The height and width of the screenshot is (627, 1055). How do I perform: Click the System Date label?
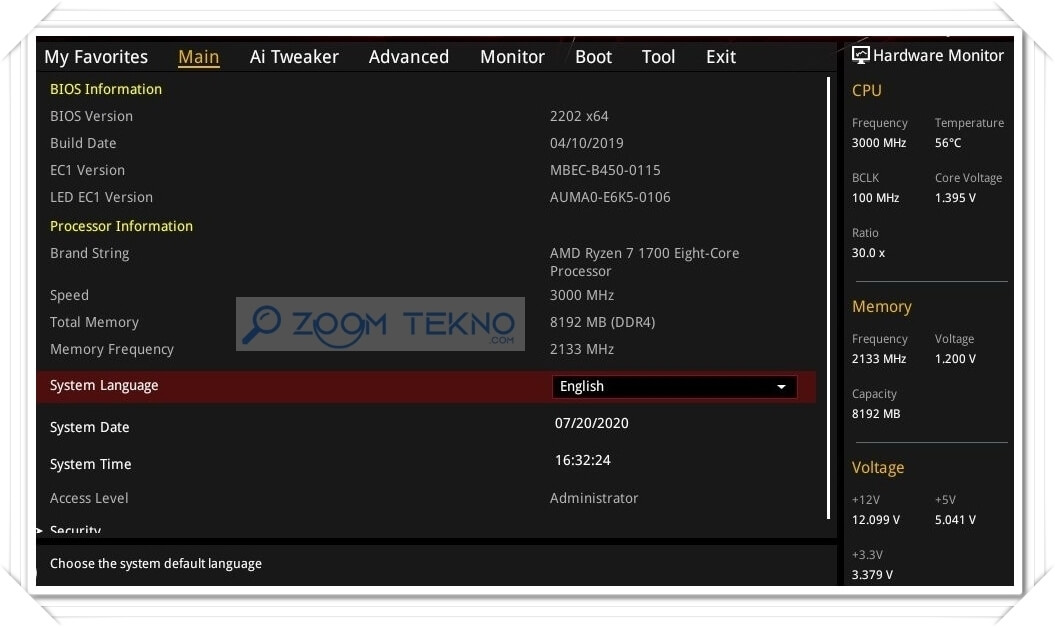click(89, 427)
